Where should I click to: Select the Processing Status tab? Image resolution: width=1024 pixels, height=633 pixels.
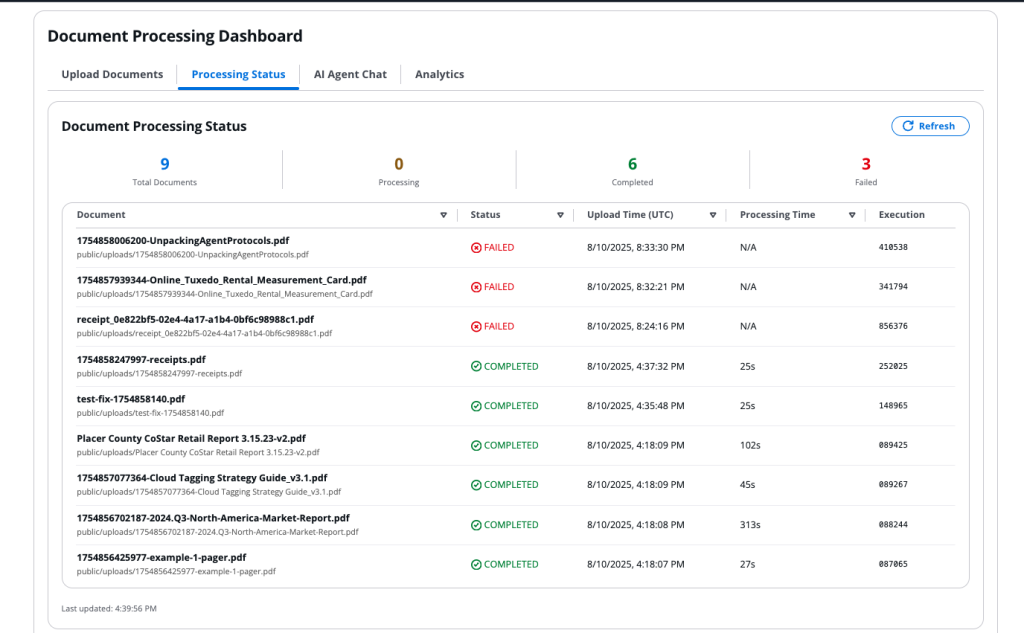pos(238,74)
